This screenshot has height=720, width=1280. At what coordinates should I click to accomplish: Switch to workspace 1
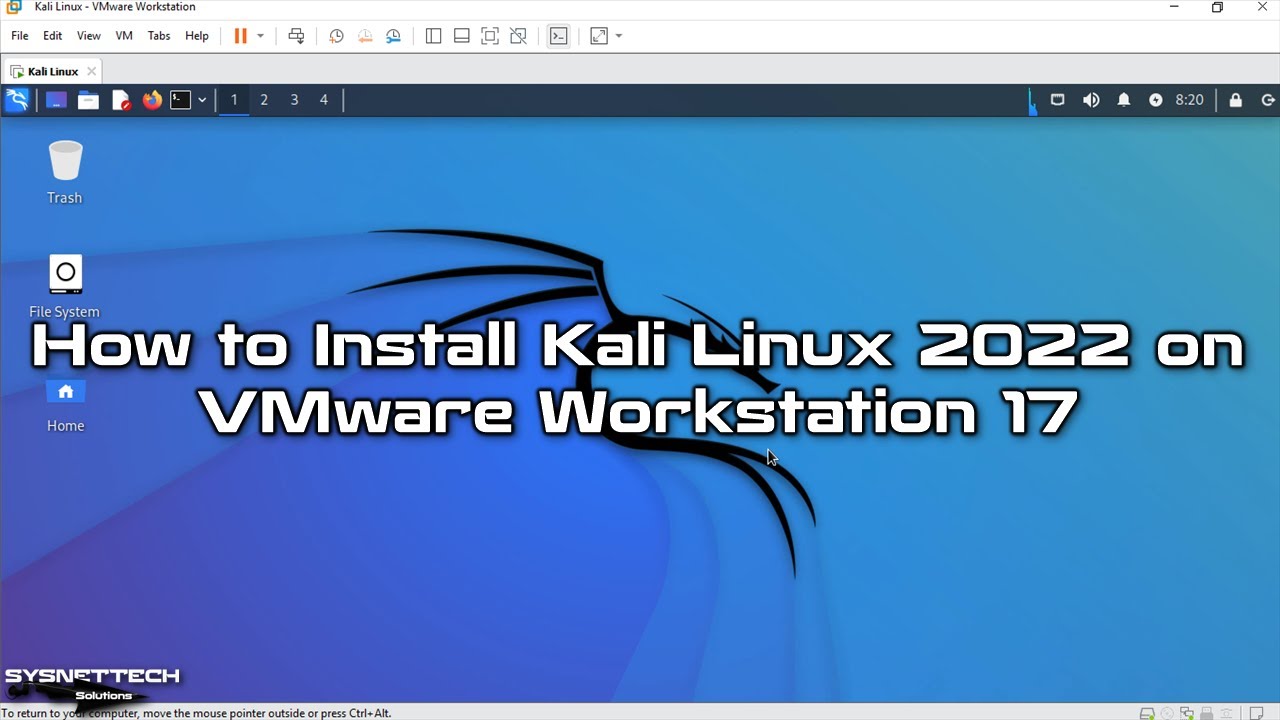click(234, 100)
